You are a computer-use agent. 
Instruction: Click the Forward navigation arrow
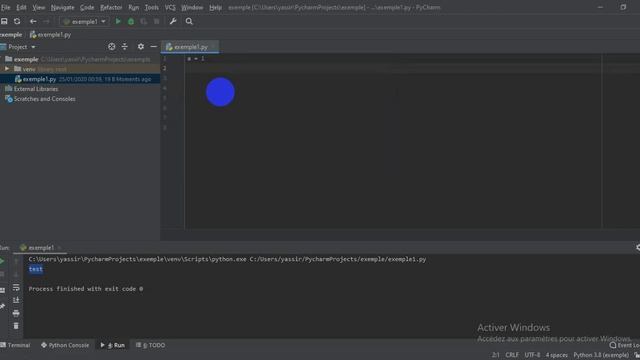click(46, 21)
